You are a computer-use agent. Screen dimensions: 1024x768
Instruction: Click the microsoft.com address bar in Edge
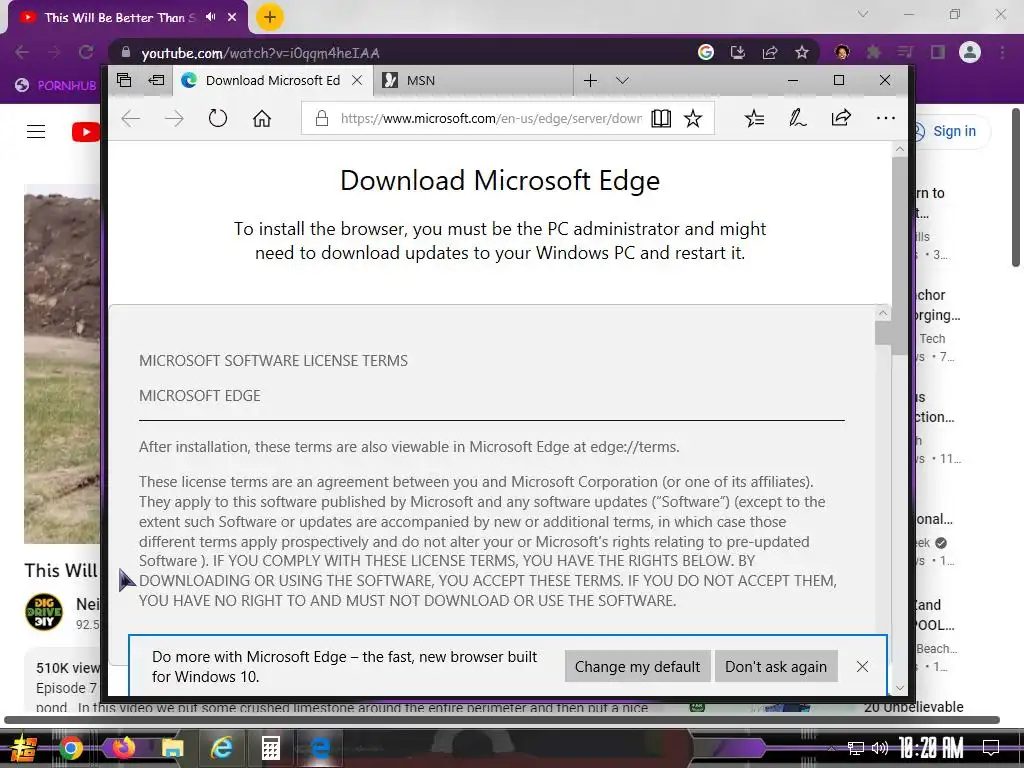point(490,118)
